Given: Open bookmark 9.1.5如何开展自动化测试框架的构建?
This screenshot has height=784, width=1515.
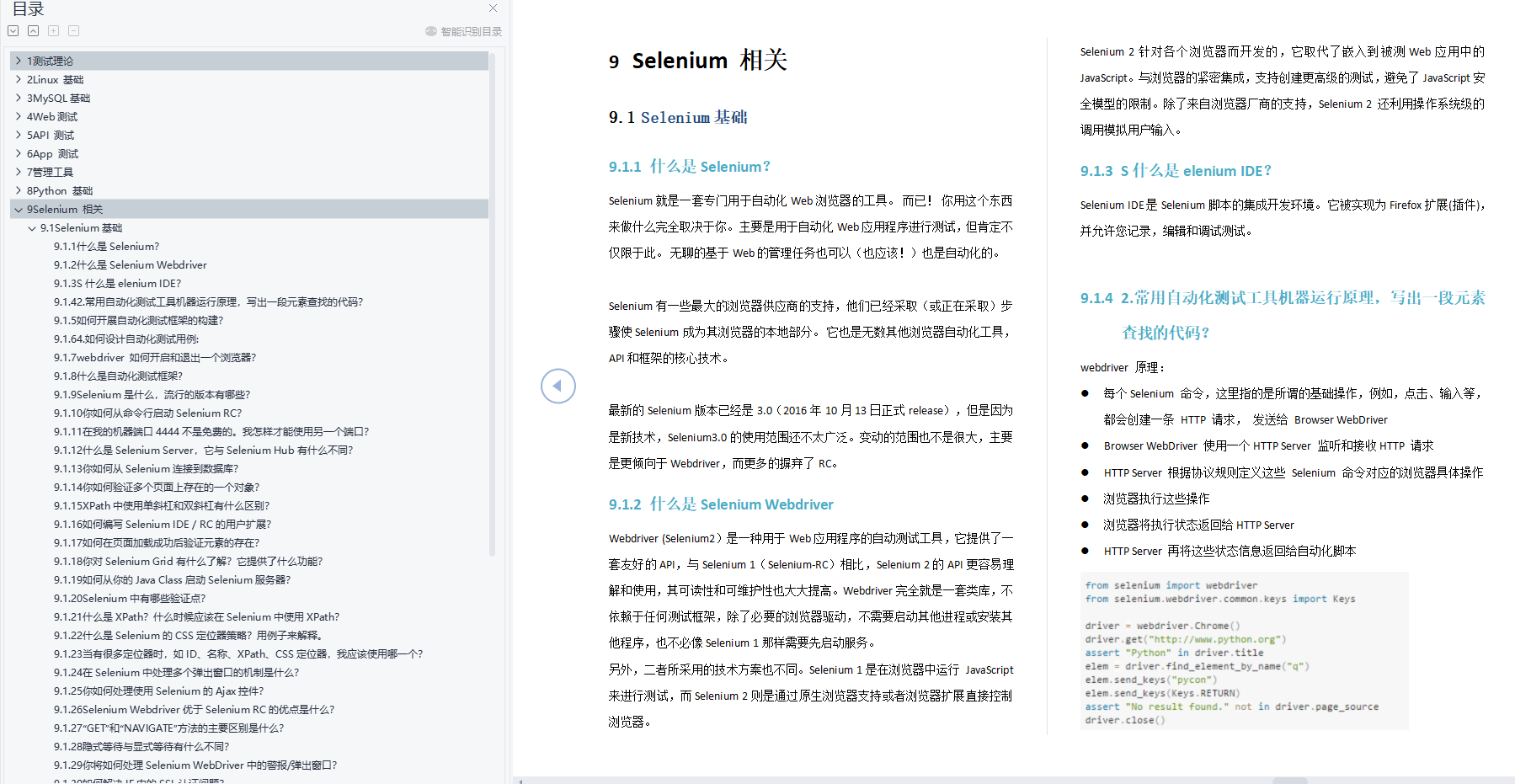Looking at the screenshot, I should pos(138,320).
